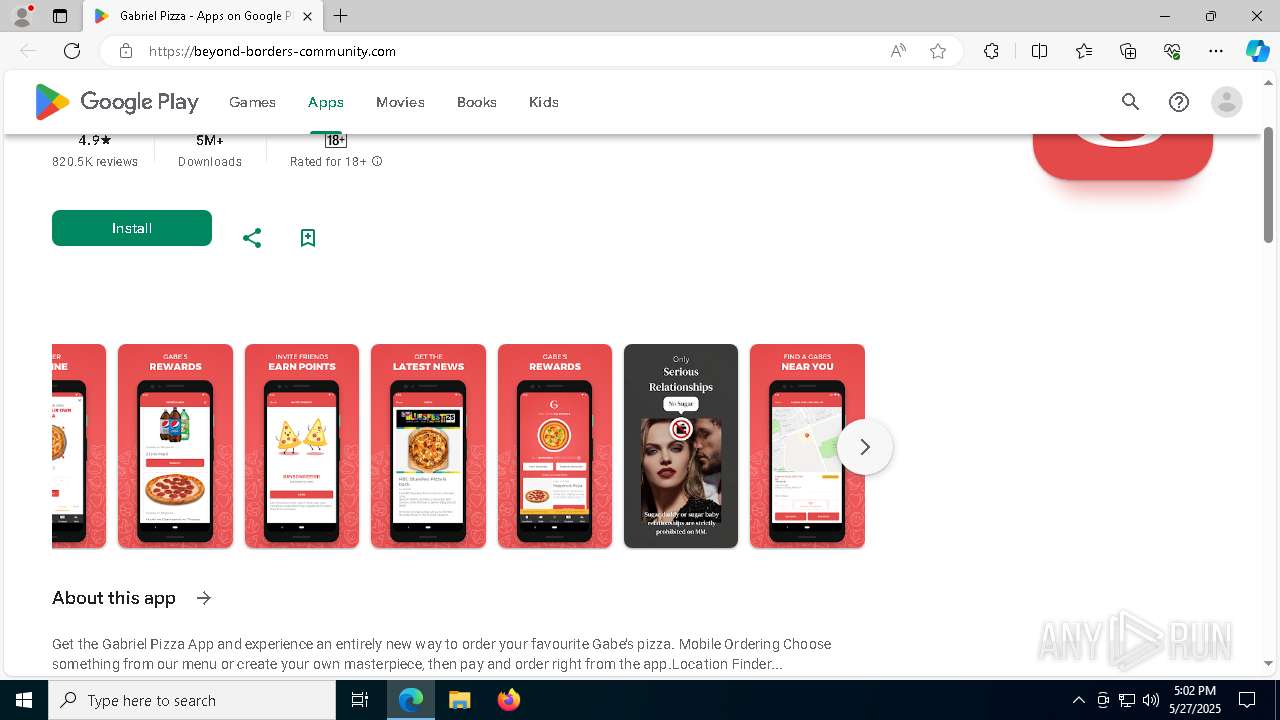1280x720 pixels.
Task: Open Invite Friends Earn Points screenshot
Action: (301, 446)
